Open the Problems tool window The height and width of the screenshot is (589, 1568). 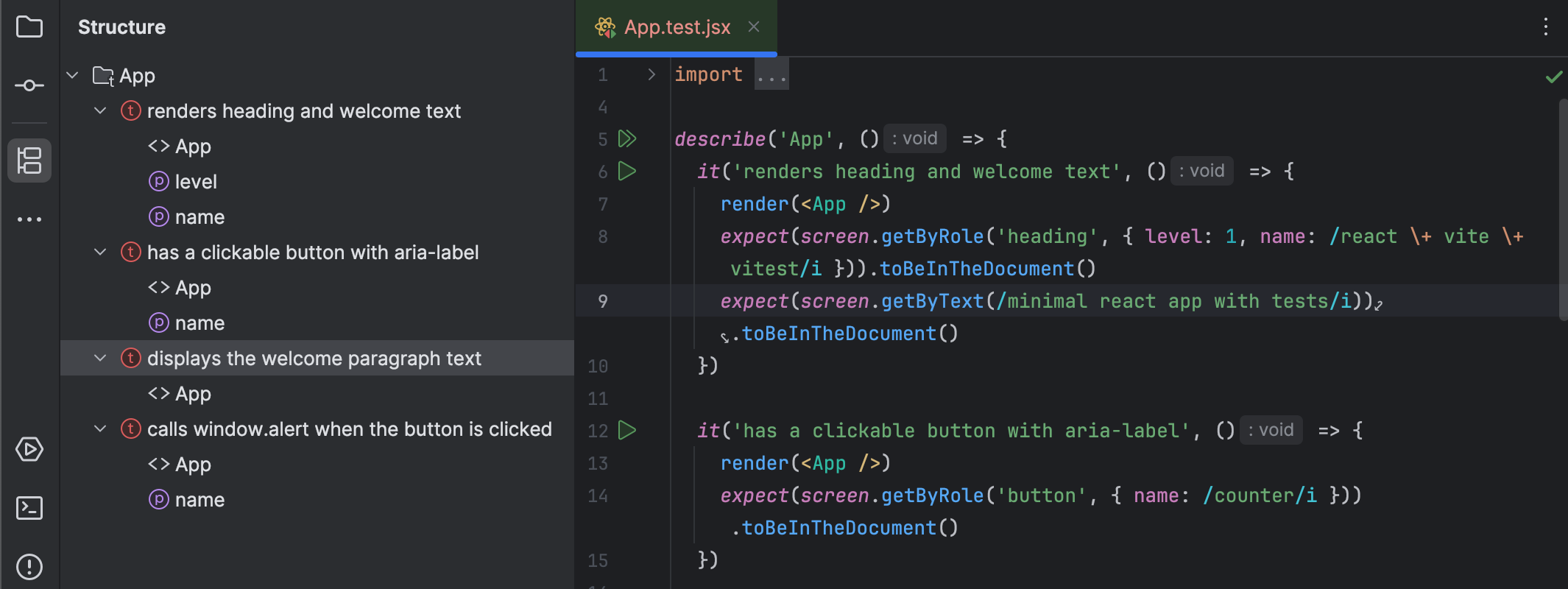pyautogui.click(x=29, y=567)
